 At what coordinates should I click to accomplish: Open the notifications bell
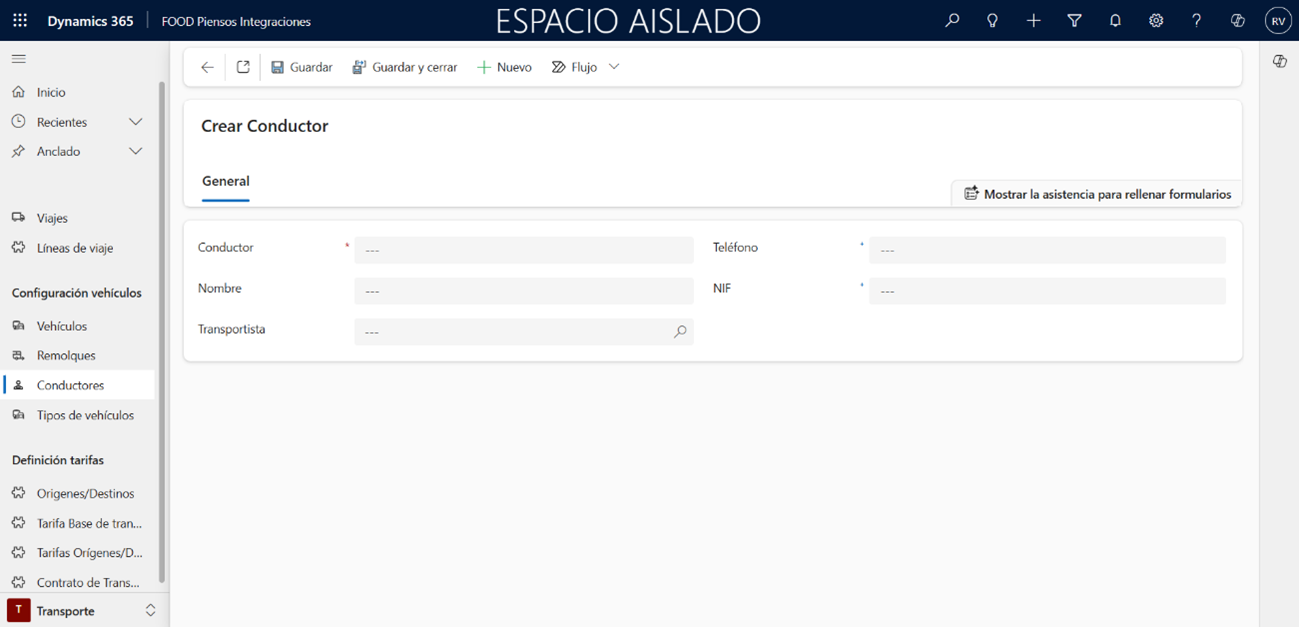point(1115,21)
